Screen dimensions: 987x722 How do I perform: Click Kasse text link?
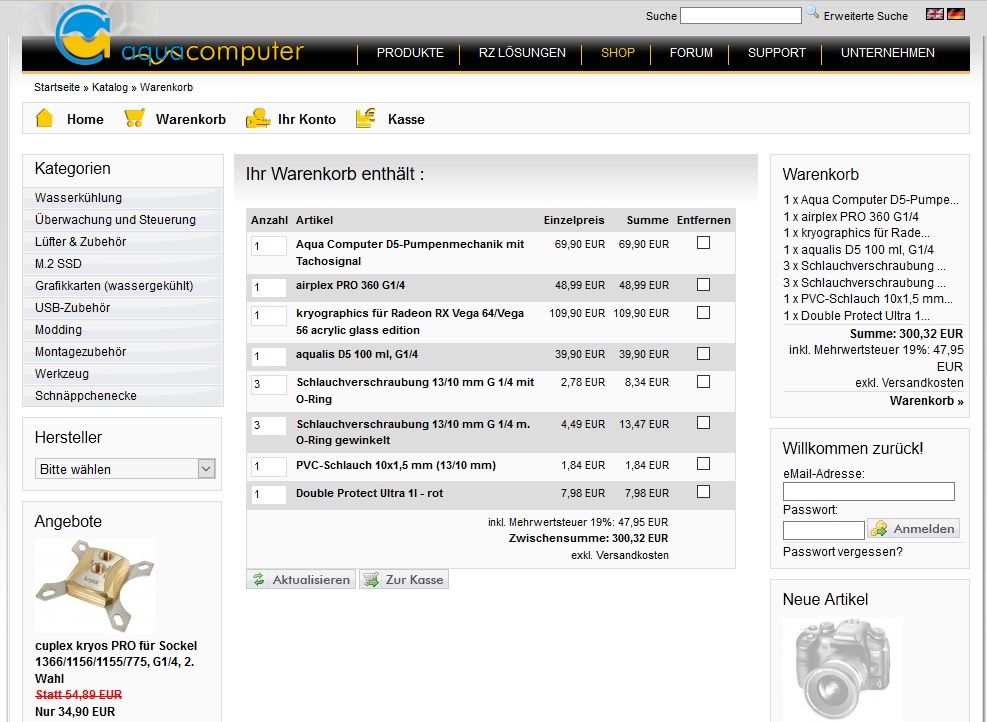coord(406,120)
